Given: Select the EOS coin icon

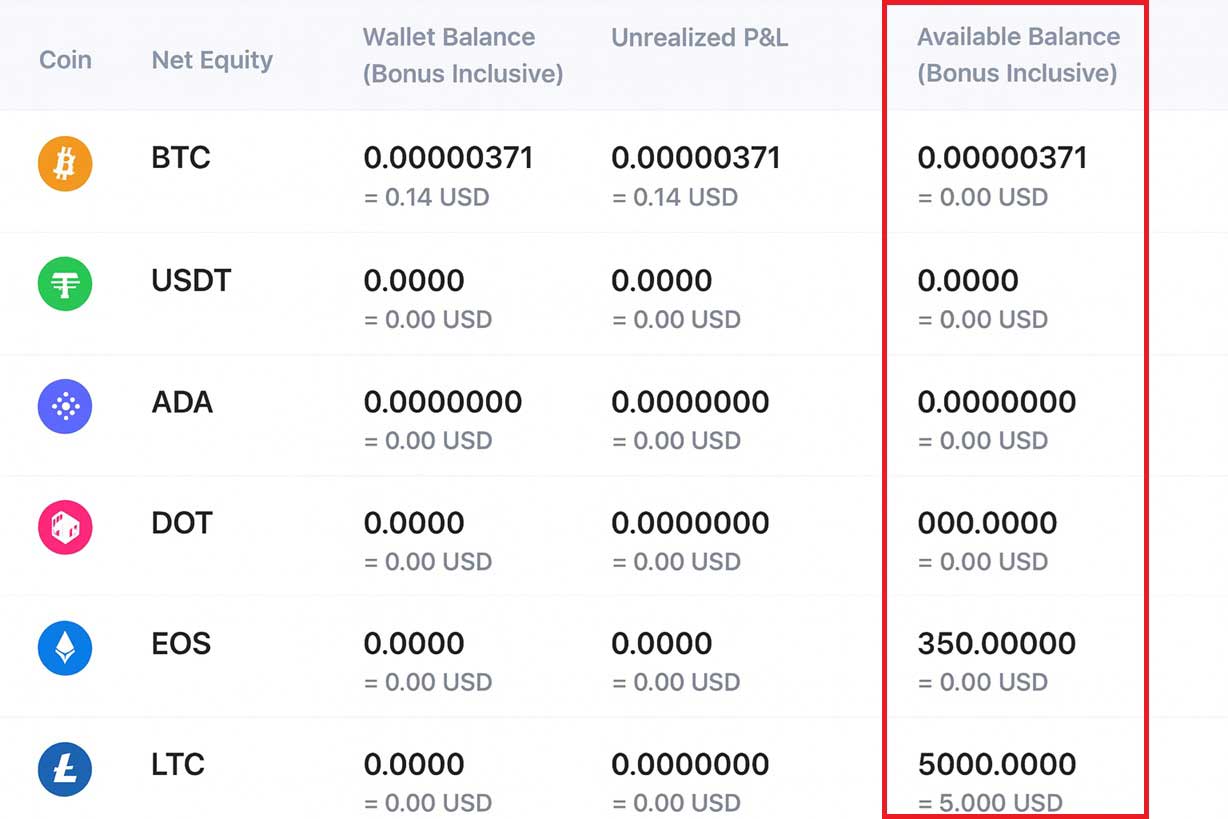Looking at the screenshot, I should click(64, 648).
